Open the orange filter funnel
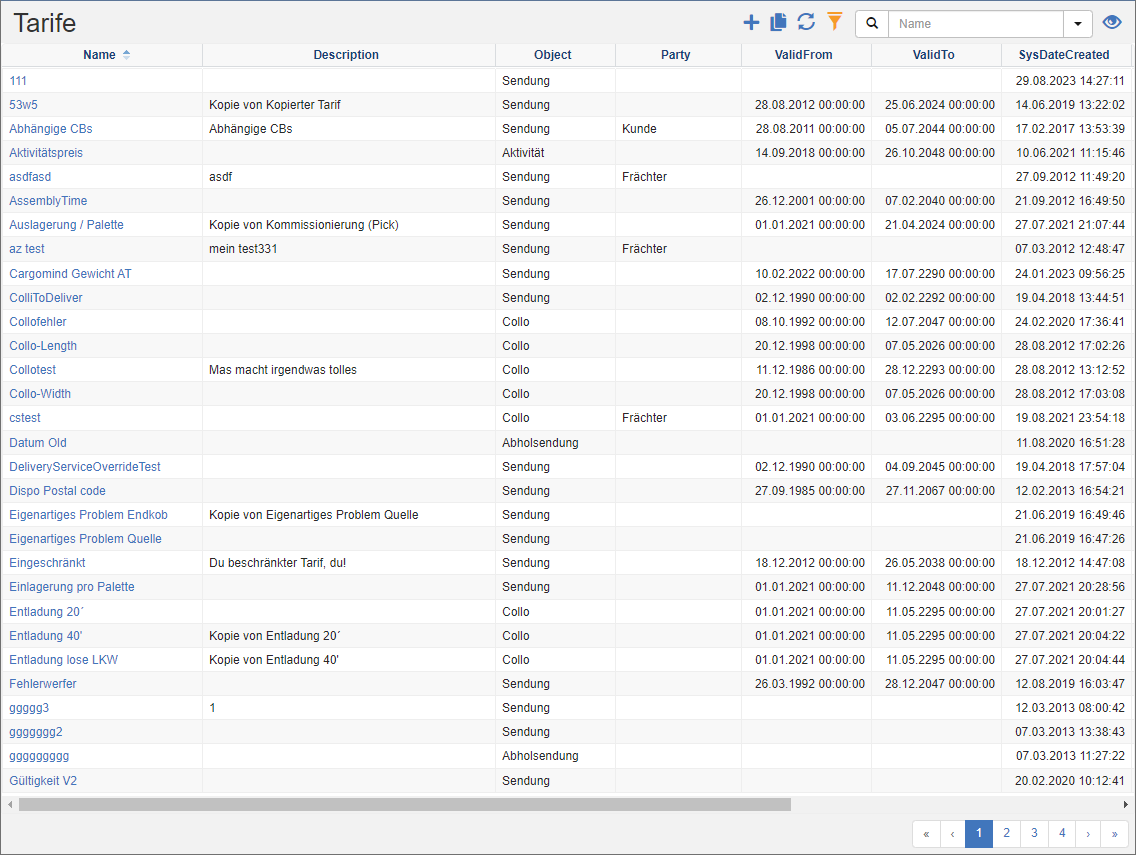Image resolution: width=1136 pixels, height=855 pixels. pyautogui.click(x=835, y=23)
